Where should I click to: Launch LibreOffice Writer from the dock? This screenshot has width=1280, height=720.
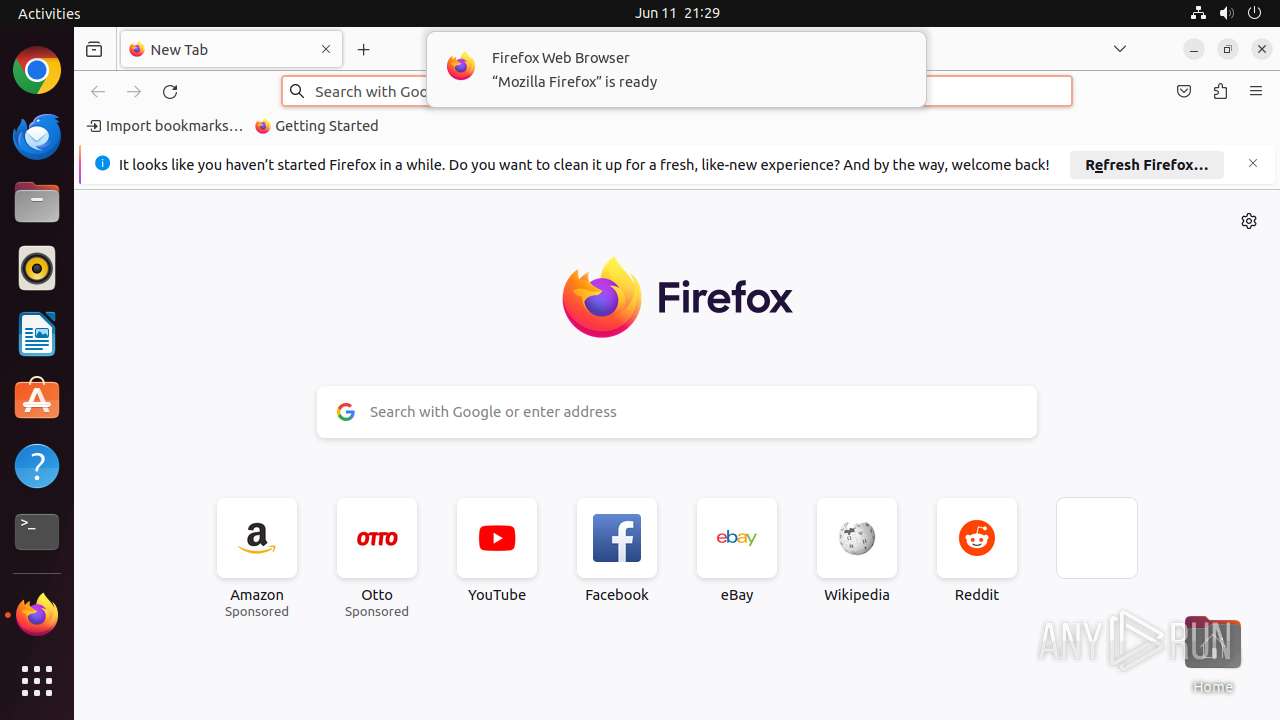point(37,334)
